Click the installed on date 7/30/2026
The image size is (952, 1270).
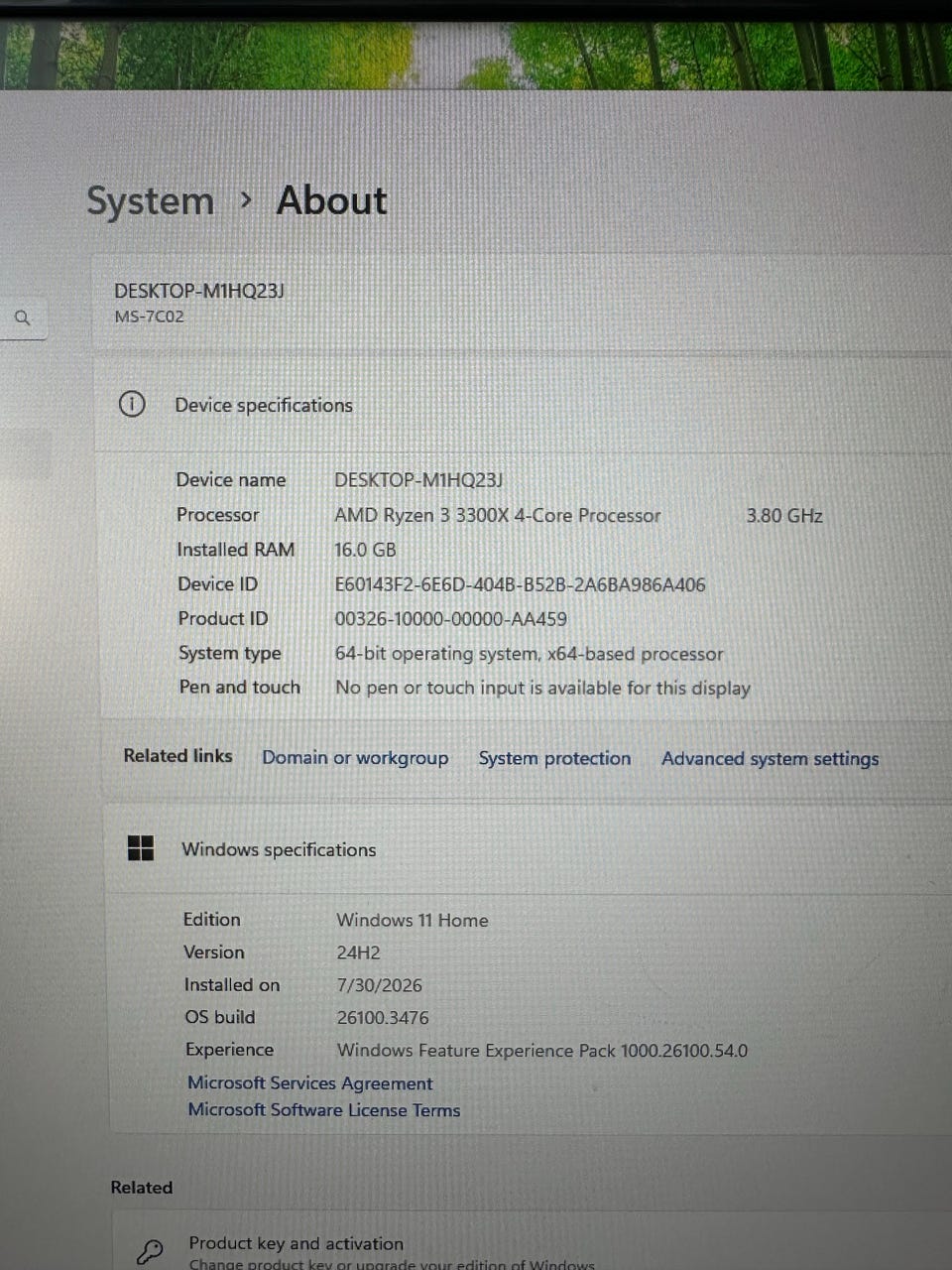tap(379, 985)
